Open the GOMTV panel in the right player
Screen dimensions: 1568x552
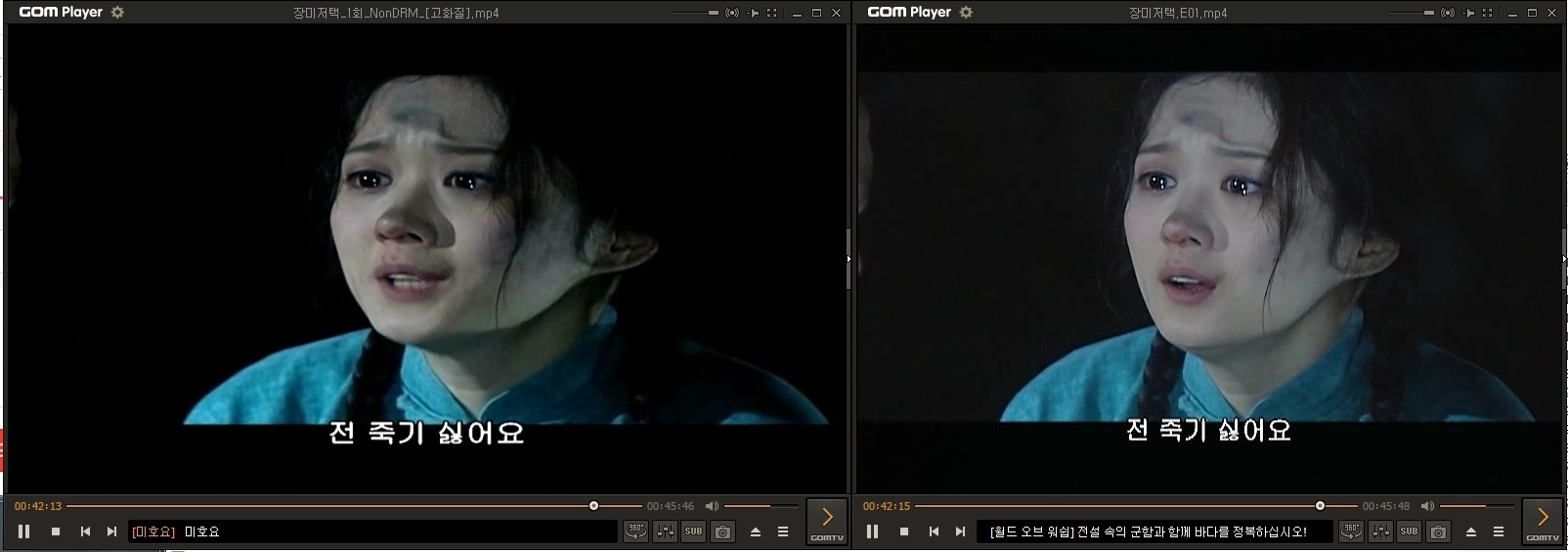(x=1543, y=522)
